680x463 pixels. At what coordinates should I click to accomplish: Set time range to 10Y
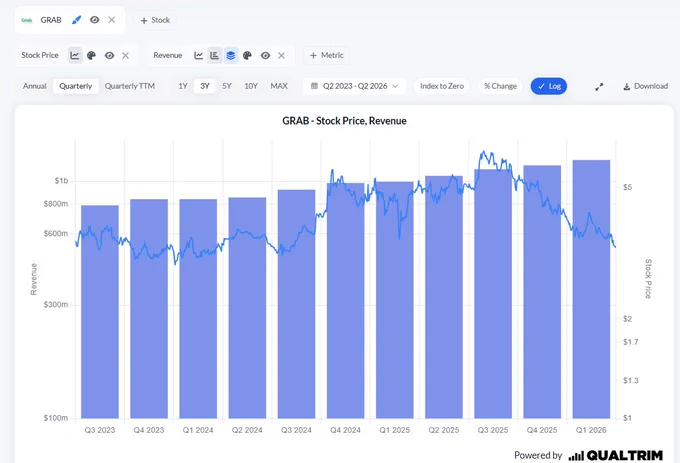[x=251, y=86]
